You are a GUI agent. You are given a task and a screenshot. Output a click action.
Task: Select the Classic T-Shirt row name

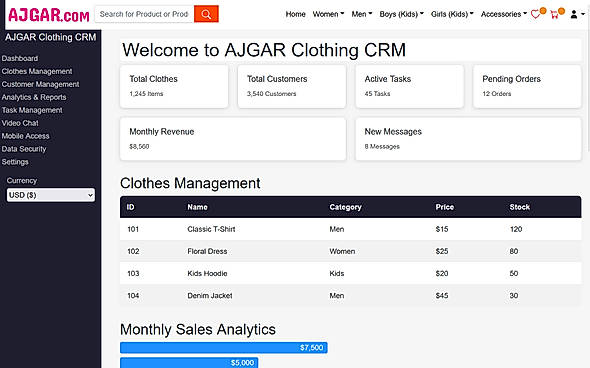[211, 229]
